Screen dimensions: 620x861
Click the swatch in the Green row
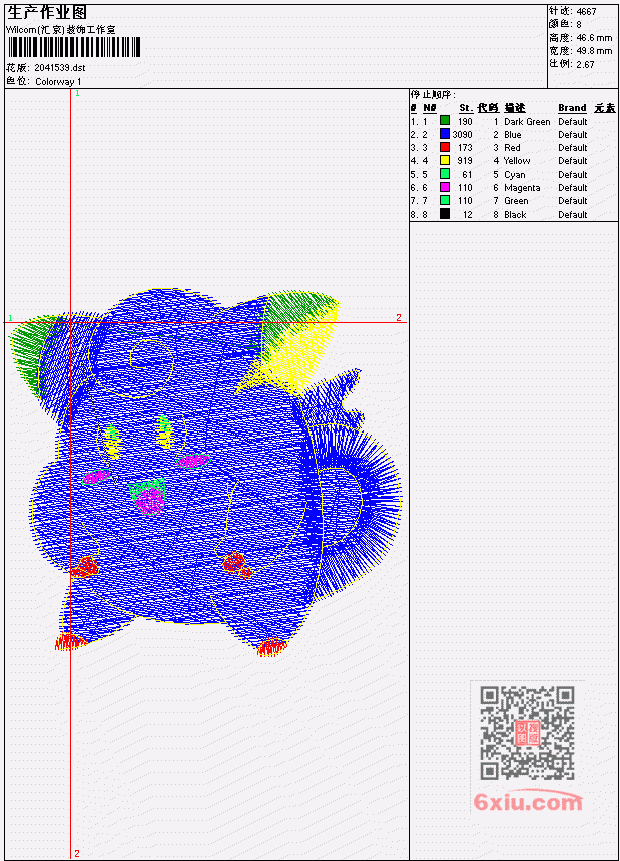point(445,200)
